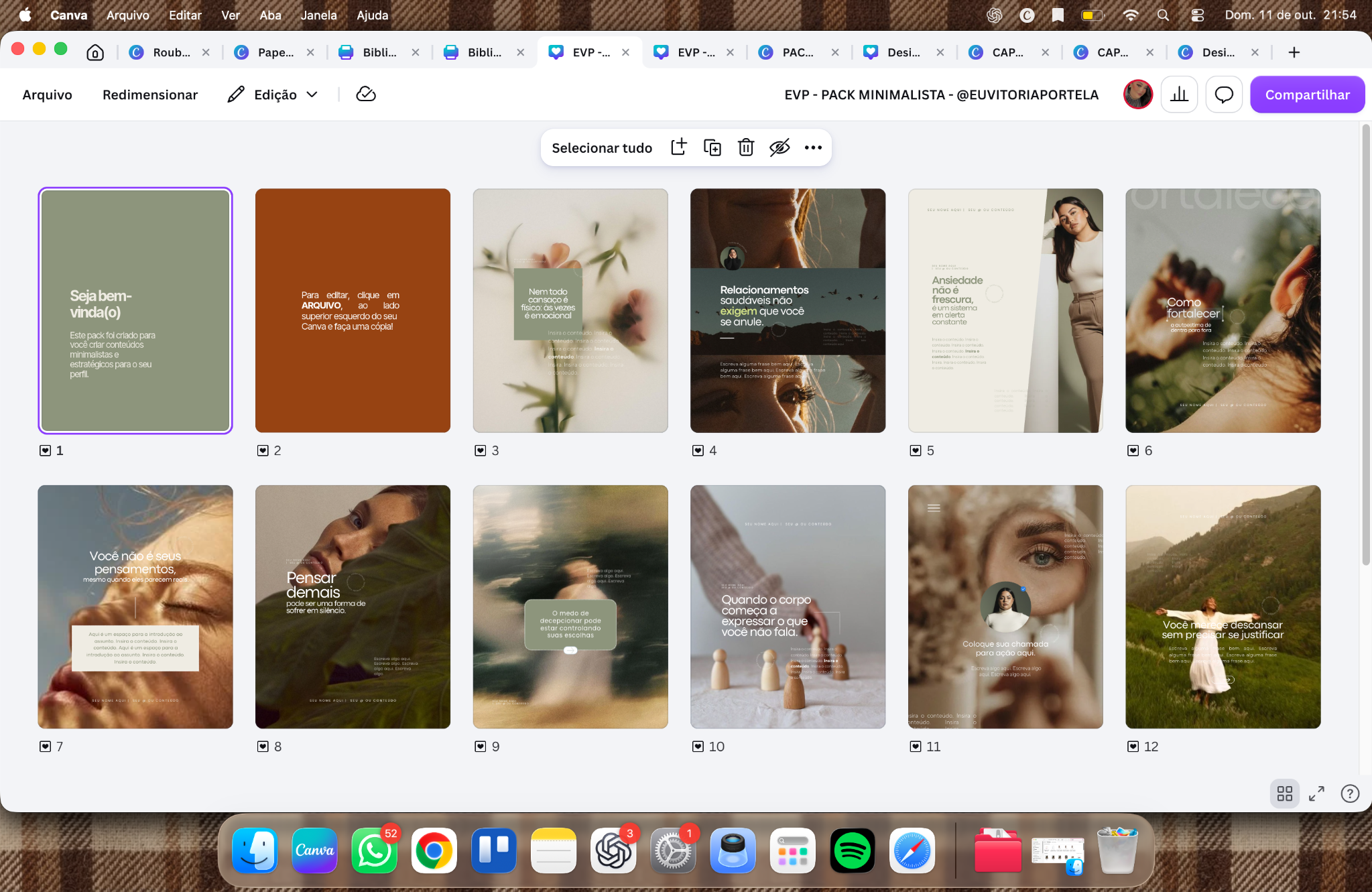The height and width of the screenshot is (892, 1372).
Task: Open a new browser tab with plus
Action: pyautogui.click(x=1294, y=52)
